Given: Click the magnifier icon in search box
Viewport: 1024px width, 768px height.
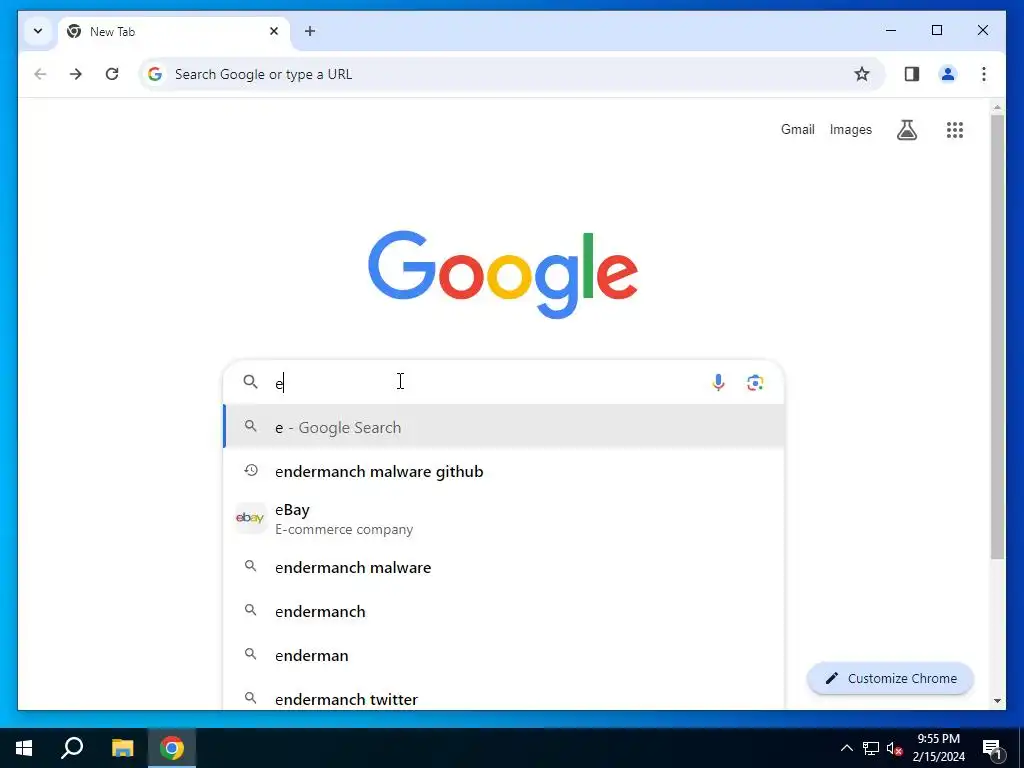Looking at the screenshot, I should tap(251, 382).
